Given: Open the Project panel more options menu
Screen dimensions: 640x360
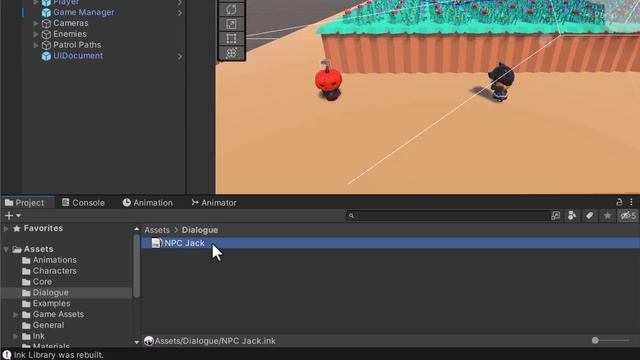Looking at the screenshot, I should coord(631,202).
